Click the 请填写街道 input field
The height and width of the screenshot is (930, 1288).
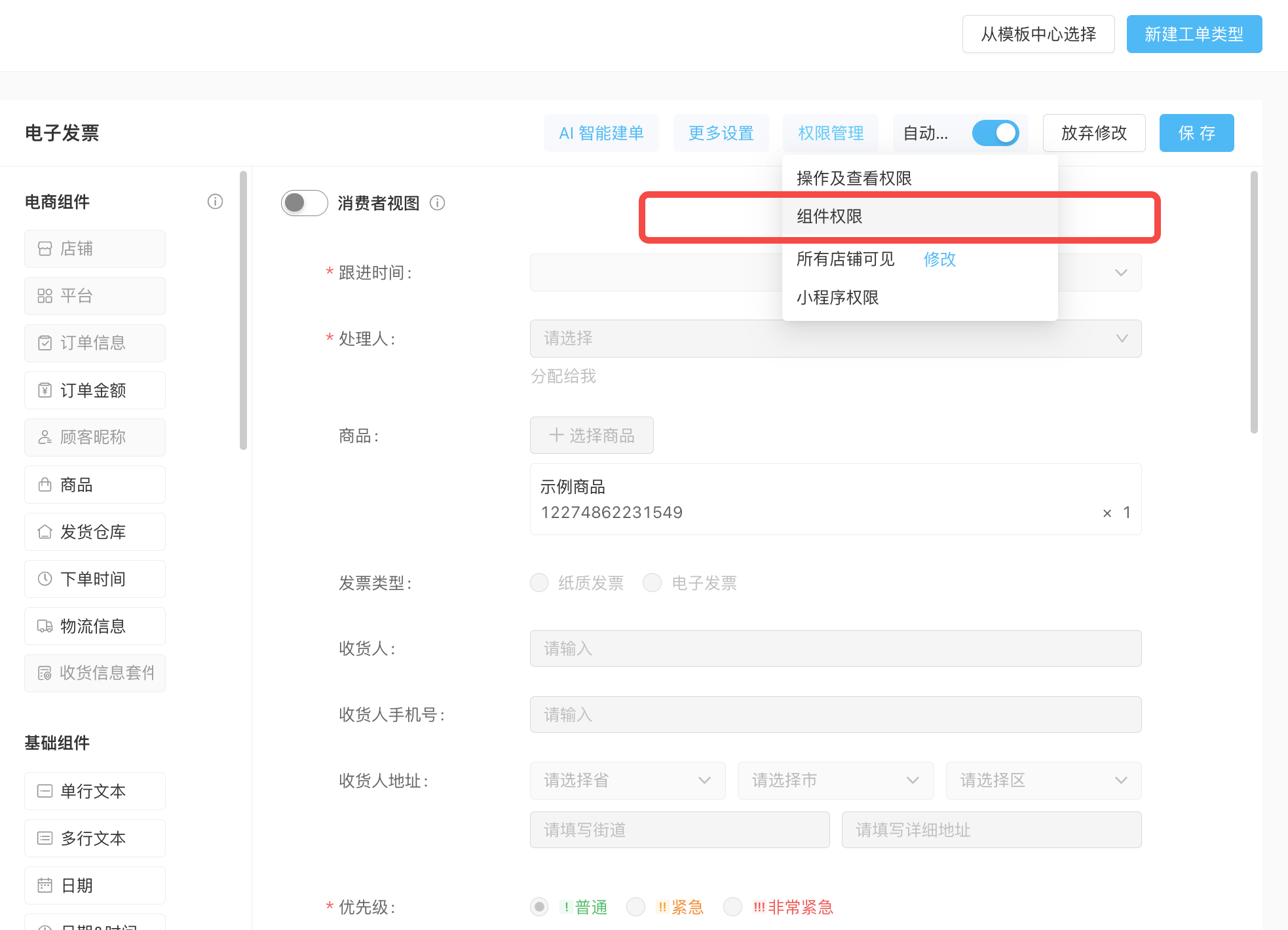coord(680,830)
